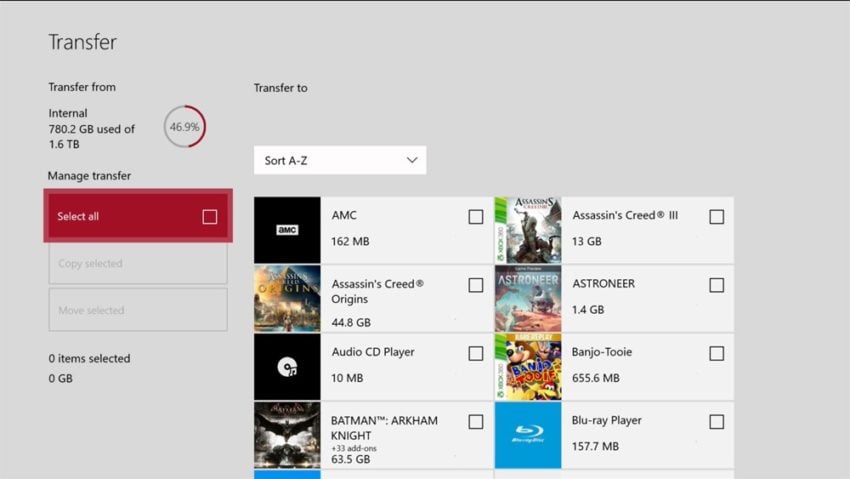Tick the Assassin's Creed Origins checkbox
The image size is (850, 479).
[475, 285]
